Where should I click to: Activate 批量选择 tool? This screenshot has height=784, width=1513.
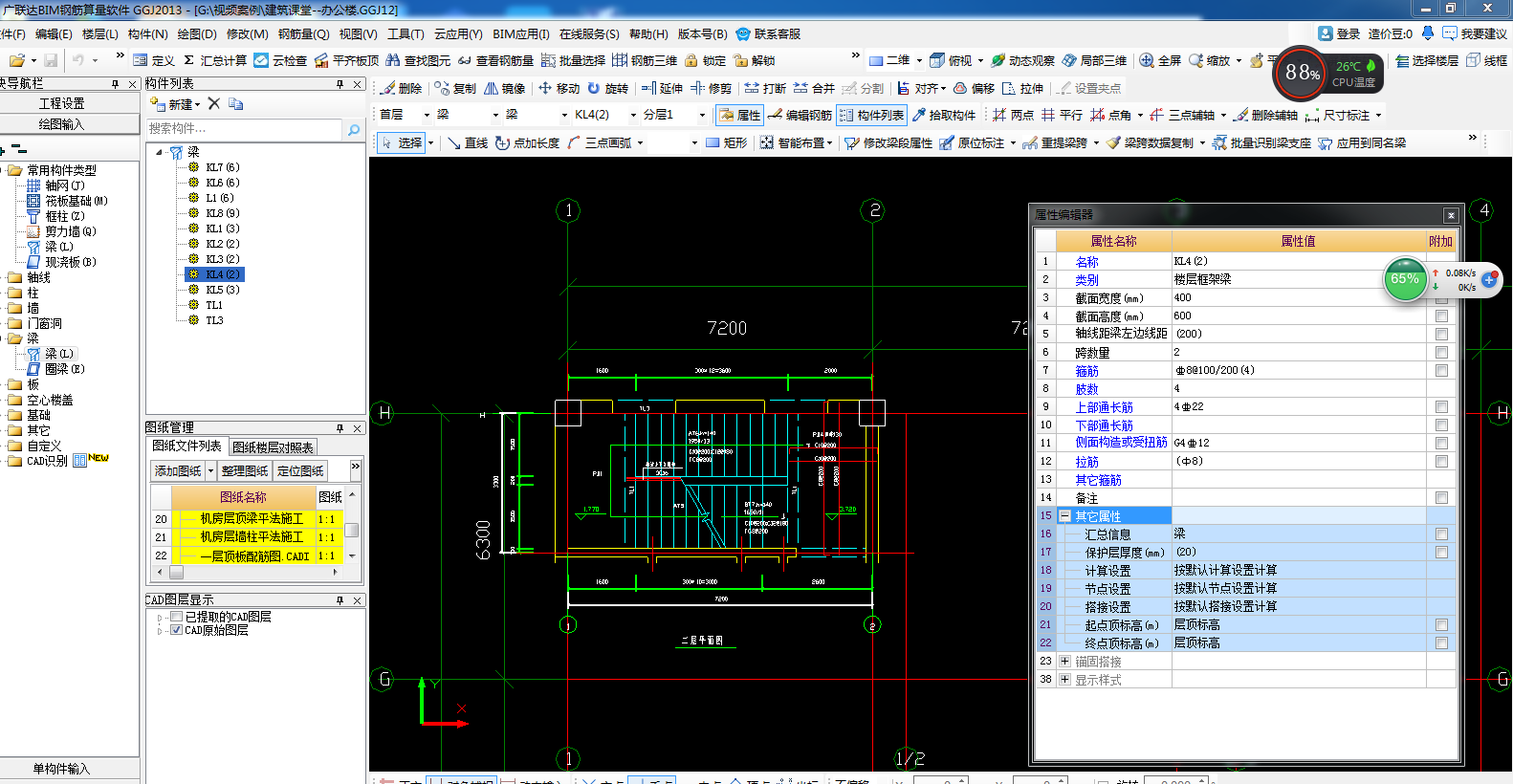click(x=573, y=60)
